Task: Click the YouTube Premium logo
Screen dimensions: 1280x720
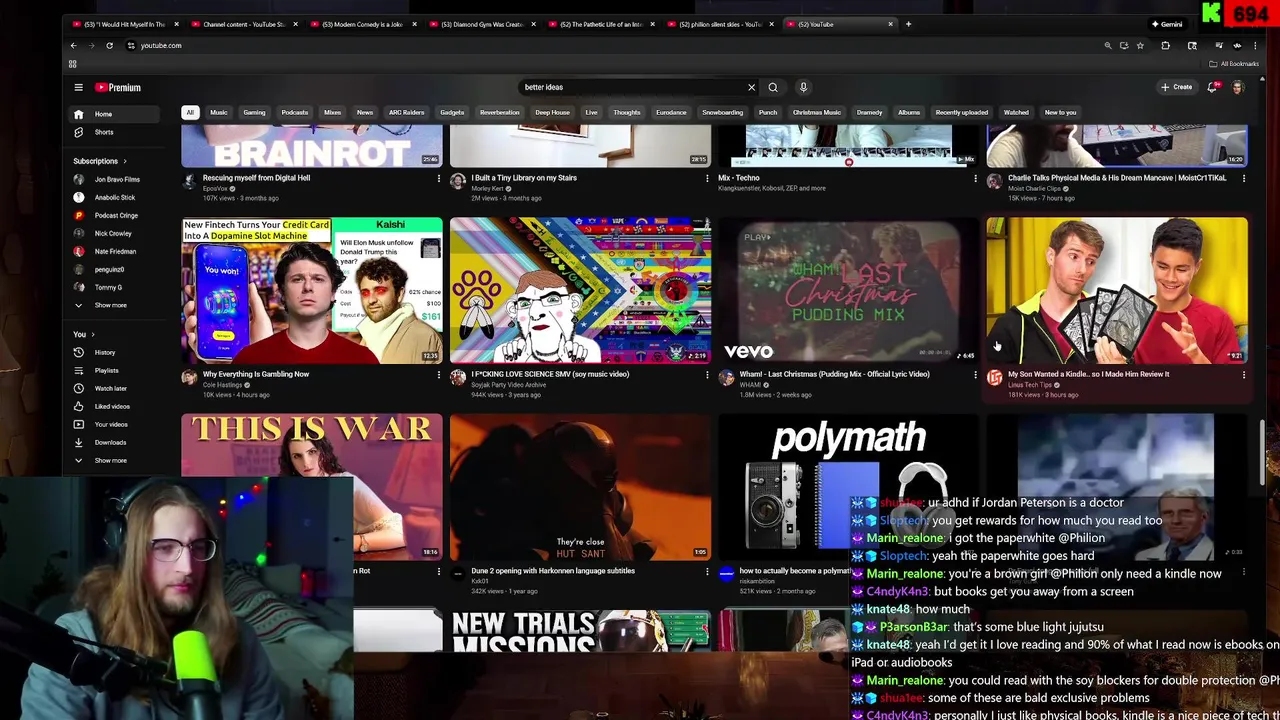Action: pos(118,87)
